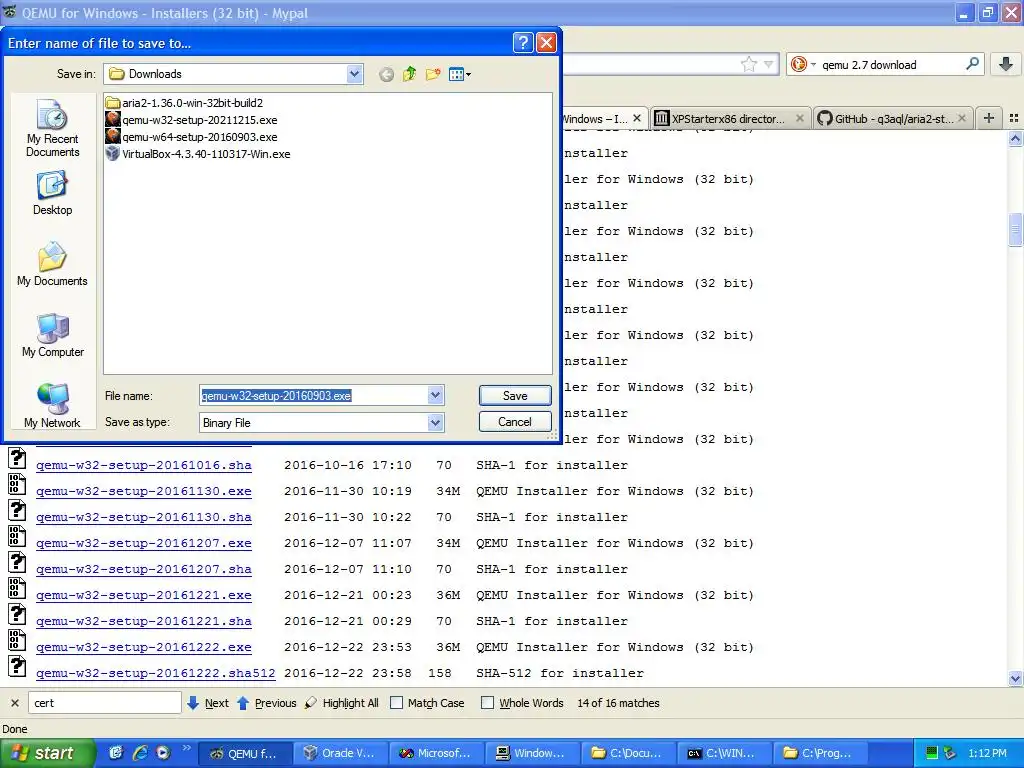Toggle Highlight All in find bar
The image size is (1024, 768).
point(342,703)
